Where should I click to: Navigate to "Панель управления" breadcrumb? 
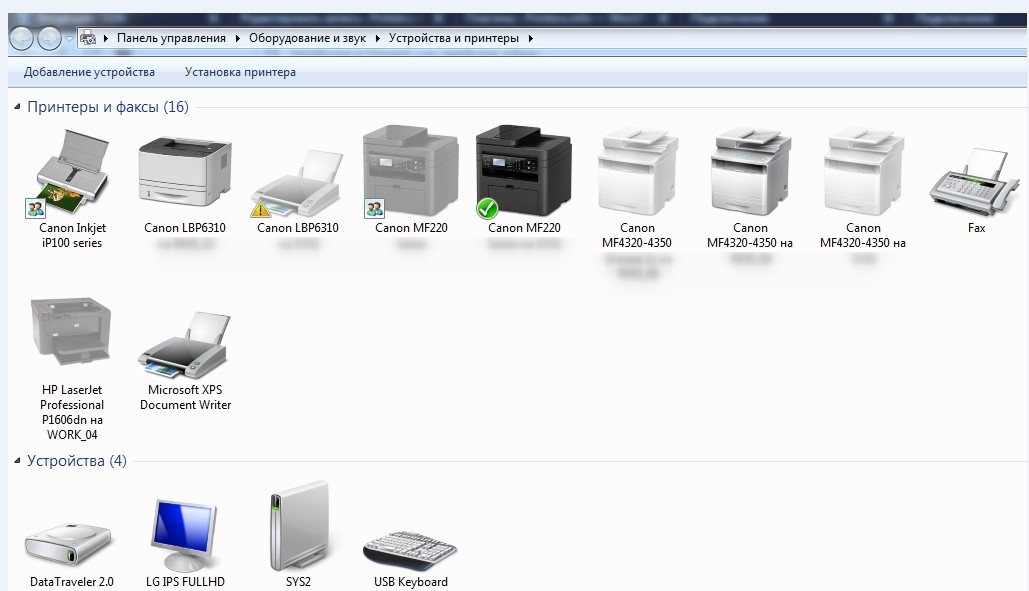click(x=171, y=38)
